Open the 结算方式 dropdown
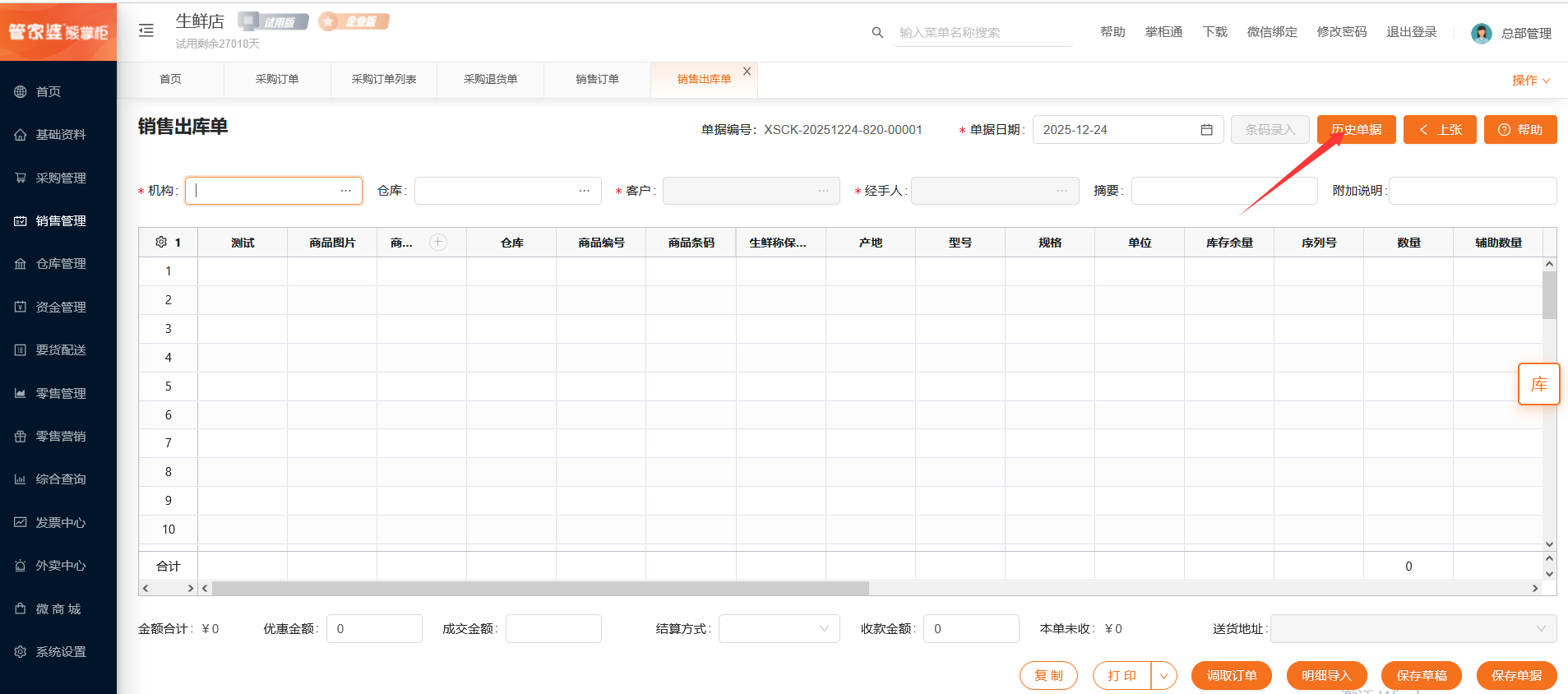The width and height of the screenshot is (1568, 694). (779, 629)
